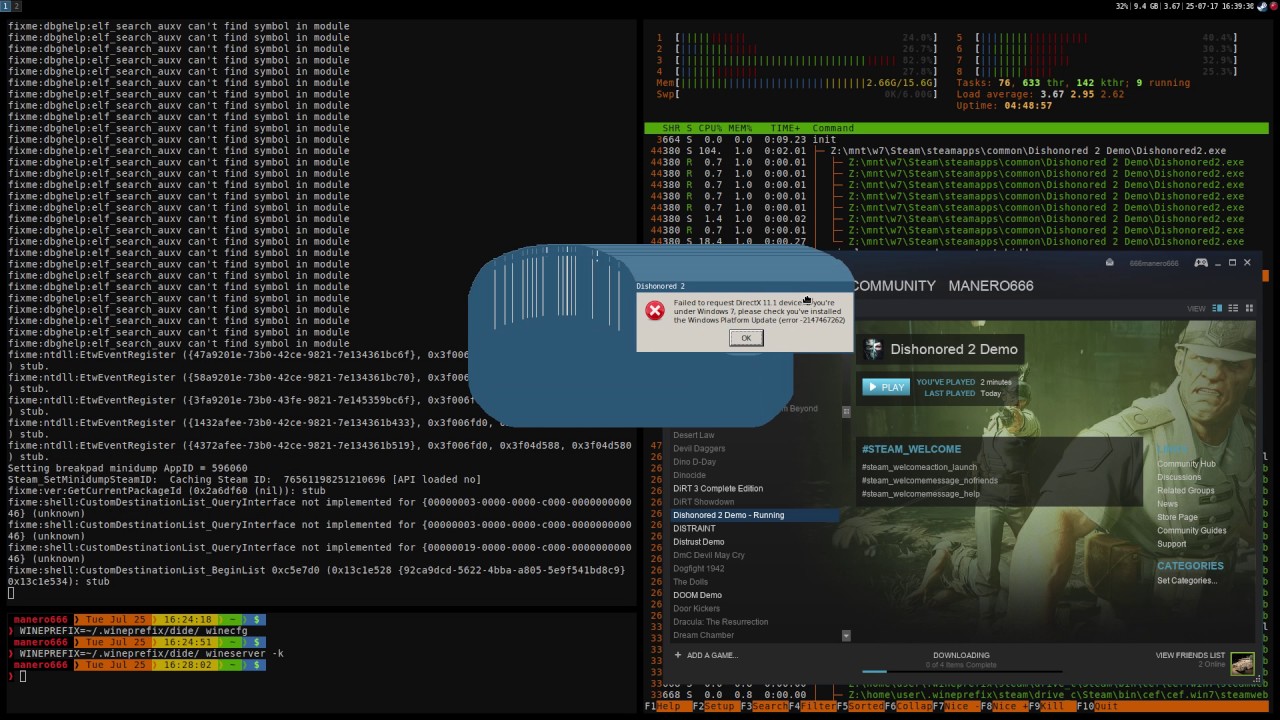Click the library list scroll-up arrow

pos(846,411)
